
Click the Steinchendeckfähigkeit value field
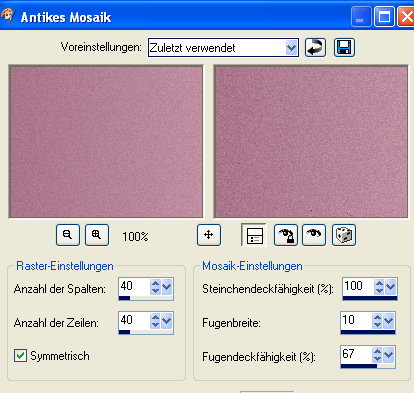click(358, 286)
